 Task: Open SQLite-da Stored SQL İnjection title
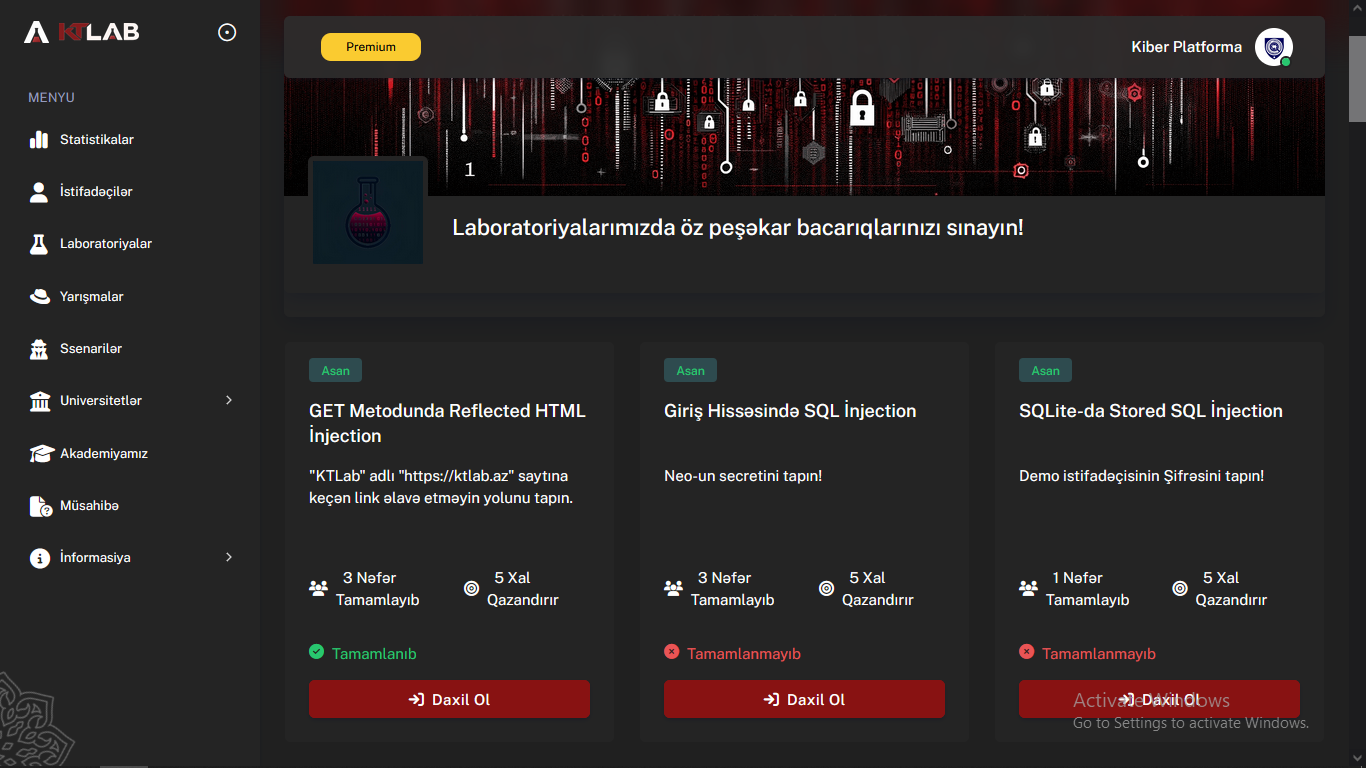tap(1151, 411)
